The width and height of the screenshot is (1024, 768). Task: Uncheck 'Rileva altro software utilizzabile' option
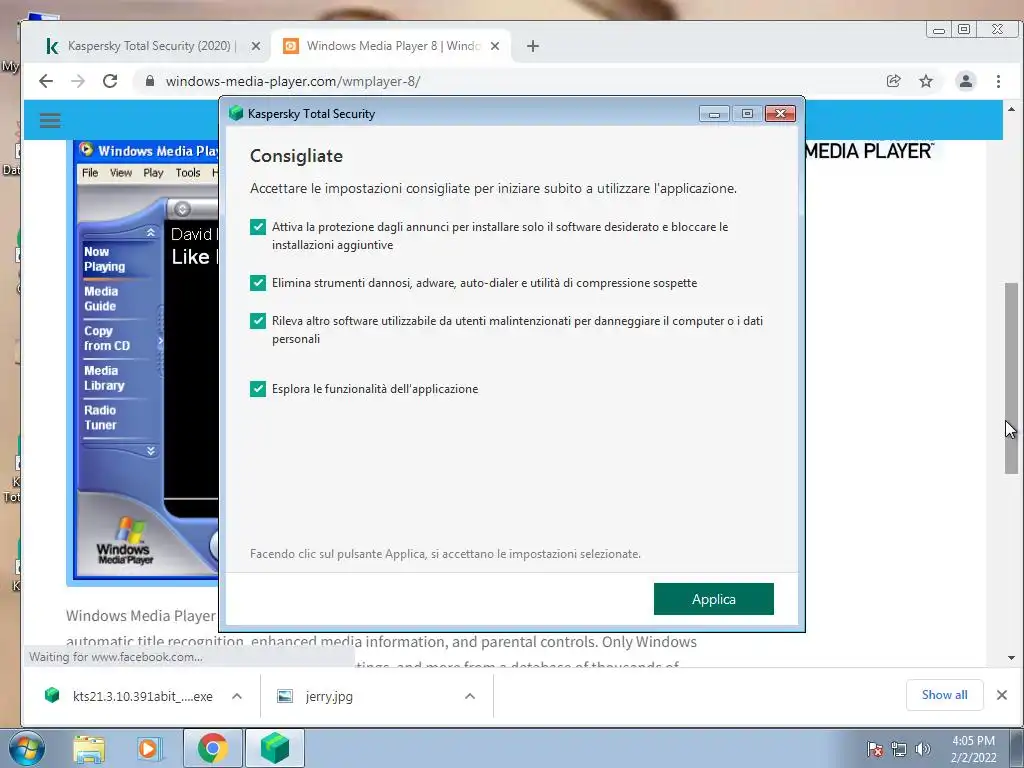pyautogui.click(x=258, y=321)
